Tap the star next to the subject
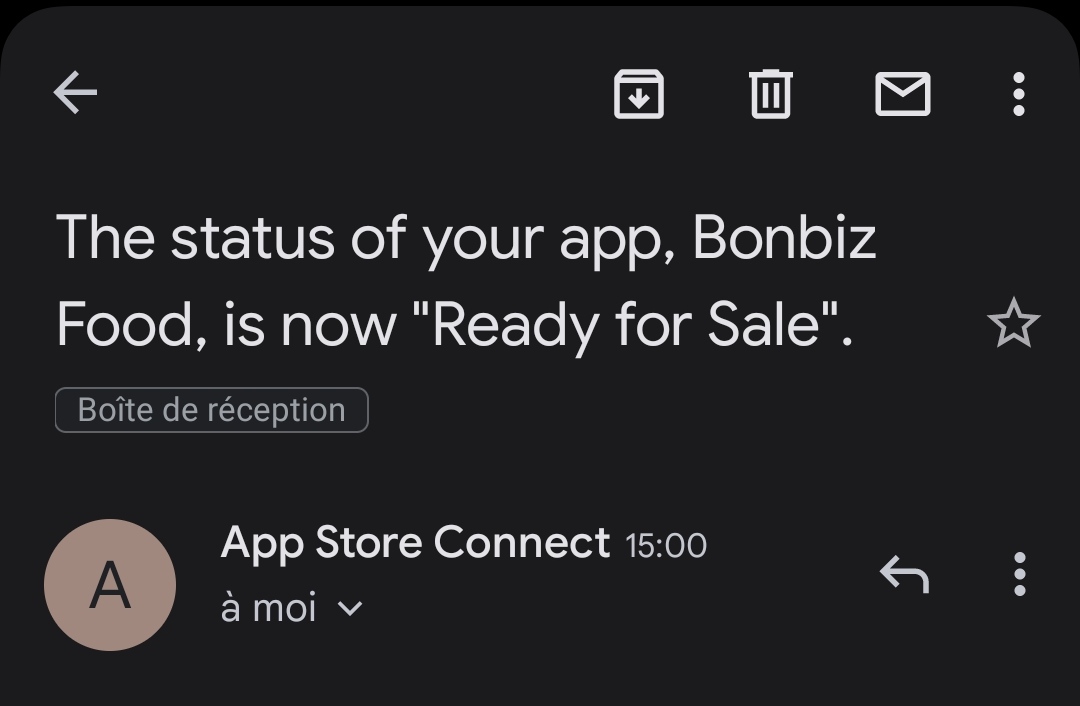1080x706 pixels. [1014, 322]
